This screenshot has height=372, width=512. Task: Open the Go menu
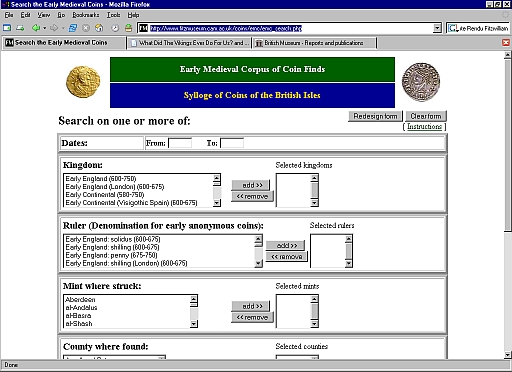tap(61, 15)
